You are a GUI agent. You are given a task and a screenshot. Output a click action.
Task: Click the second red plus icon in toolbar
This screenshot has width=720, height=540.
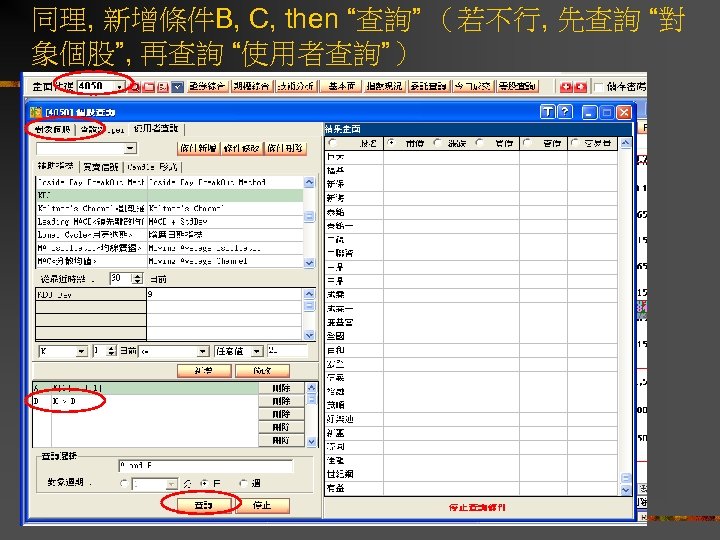pyautogui.click(x=580, y=86)
